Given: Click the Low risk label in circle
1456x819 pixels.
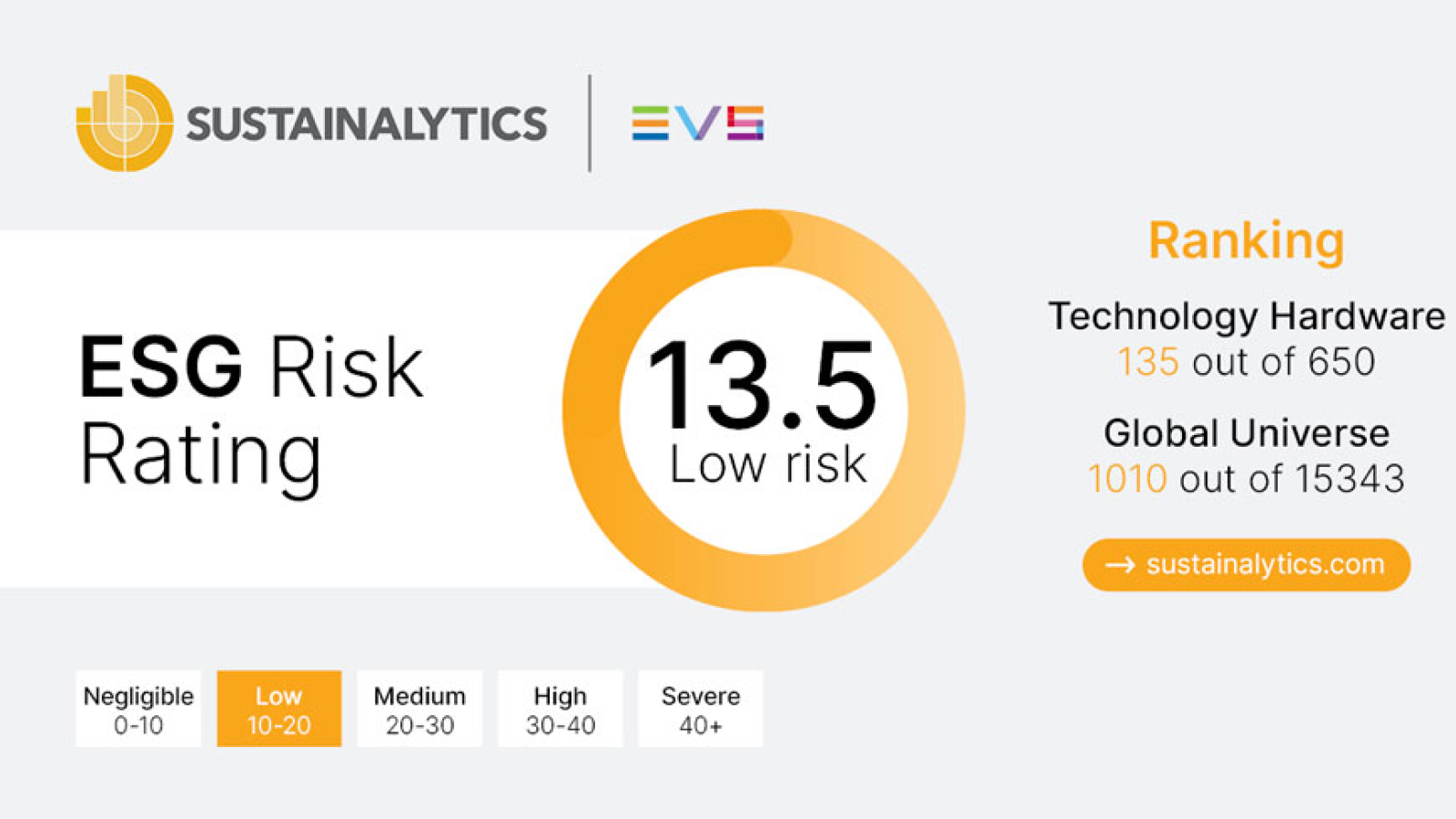Looking at the screenshot, I should pyautogui.click(x=768, y=464).
